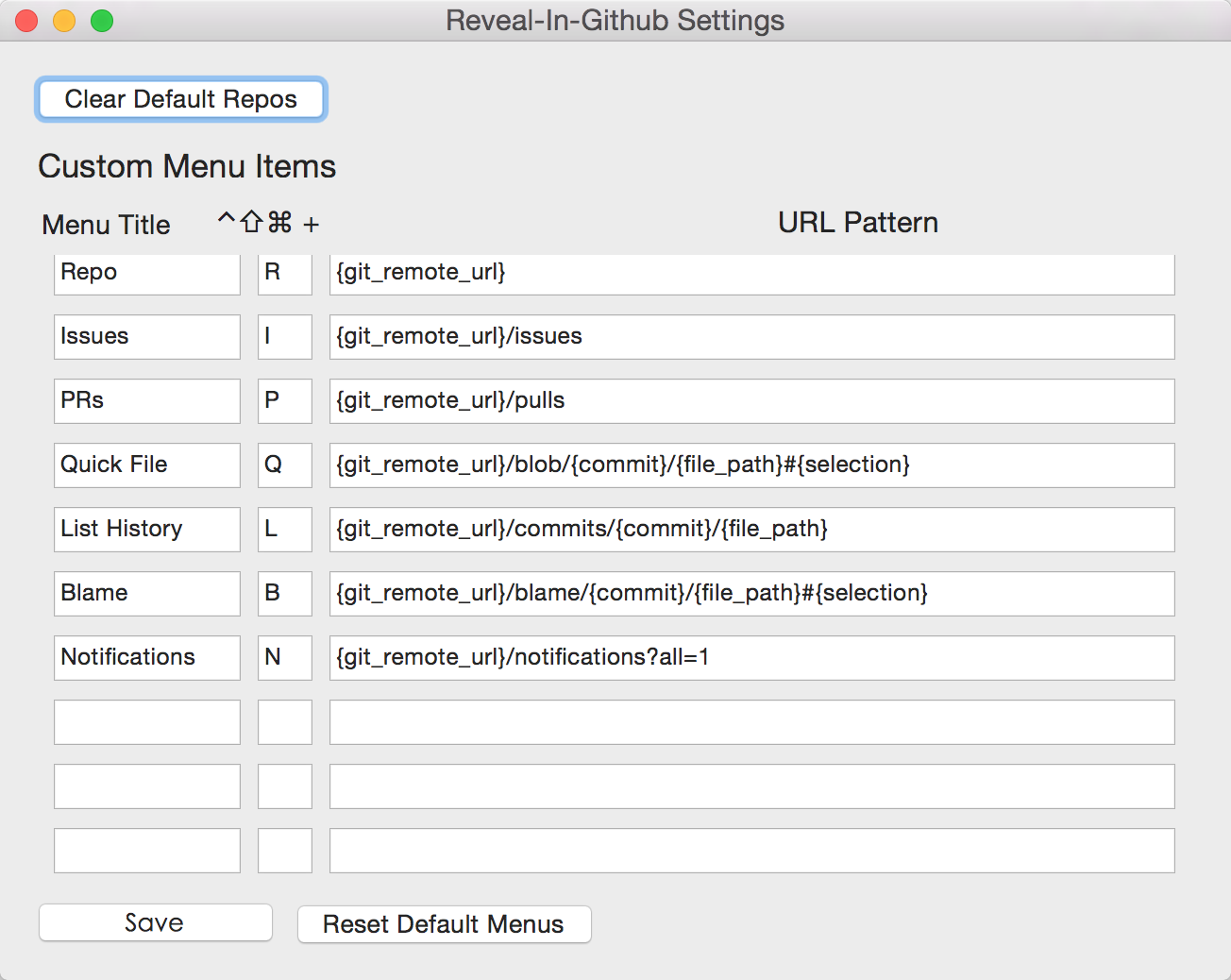Click Reset Default Menus button
Image resolution: width=1231 pixels, height=980 pixels.
click(x=444, y=924)
